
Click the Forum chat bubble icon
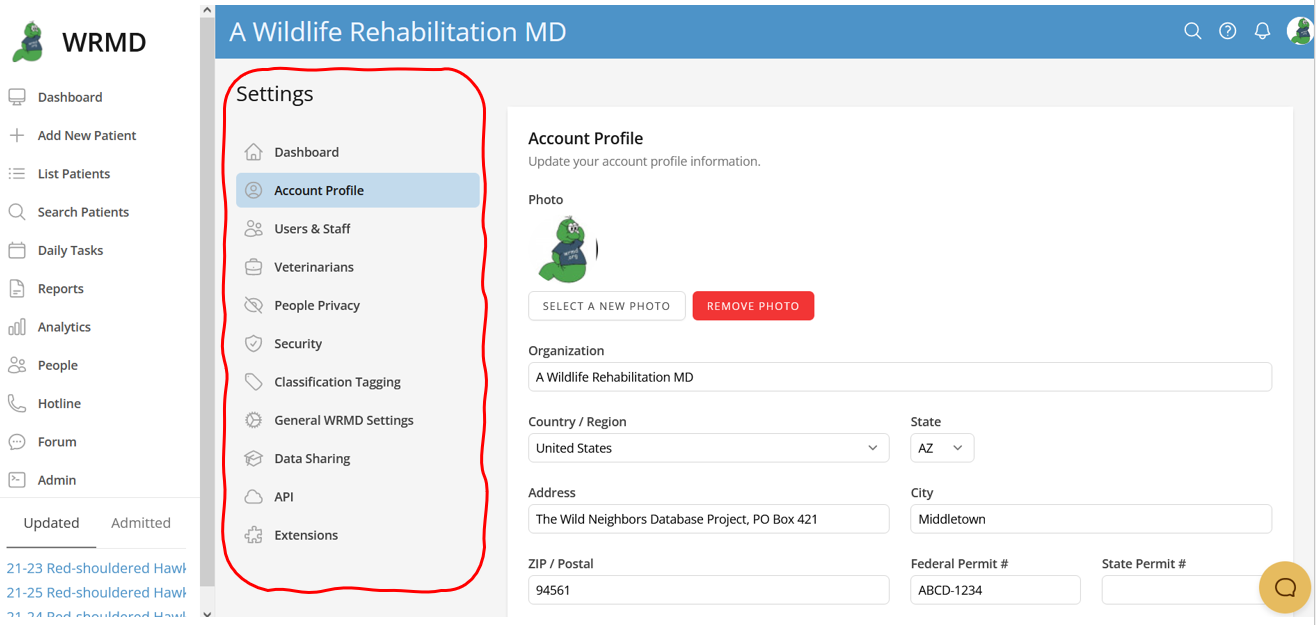click(x=17, y=442)
